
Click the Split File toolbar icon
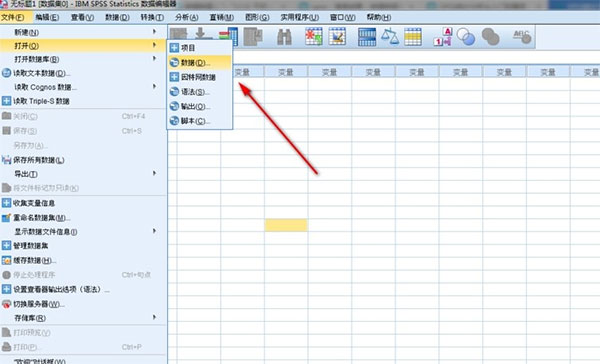tap(367, 37)
